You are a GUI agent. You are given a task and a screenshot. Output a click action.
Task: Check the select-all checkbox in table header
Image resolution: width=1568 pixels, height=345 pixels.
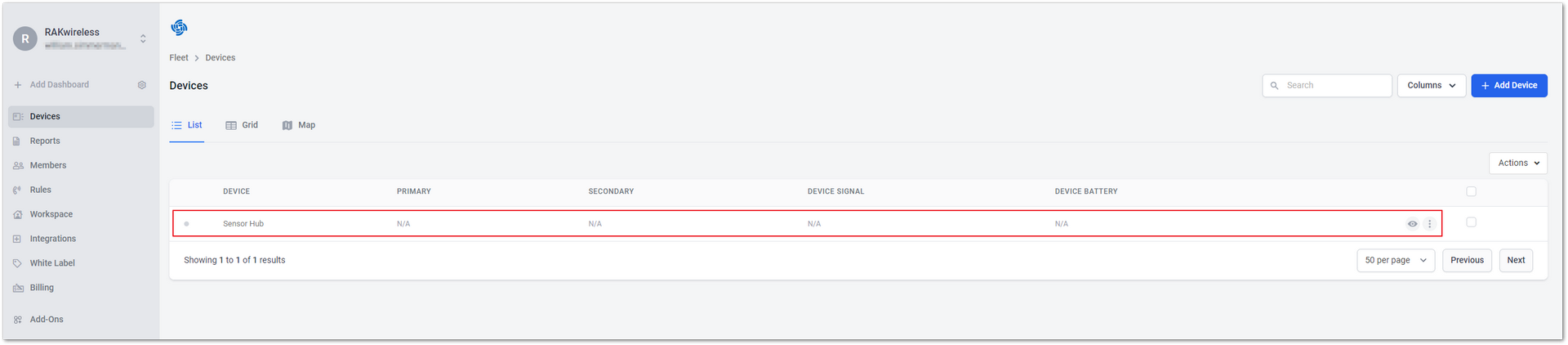click(x=1471, y=191)
